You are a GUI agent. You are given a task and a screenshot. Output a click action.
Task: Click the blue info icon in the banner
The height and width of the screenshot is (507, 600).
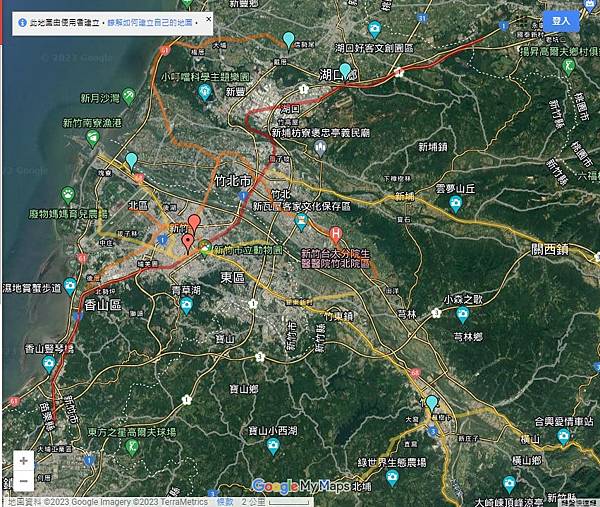(x=23, y=23)
